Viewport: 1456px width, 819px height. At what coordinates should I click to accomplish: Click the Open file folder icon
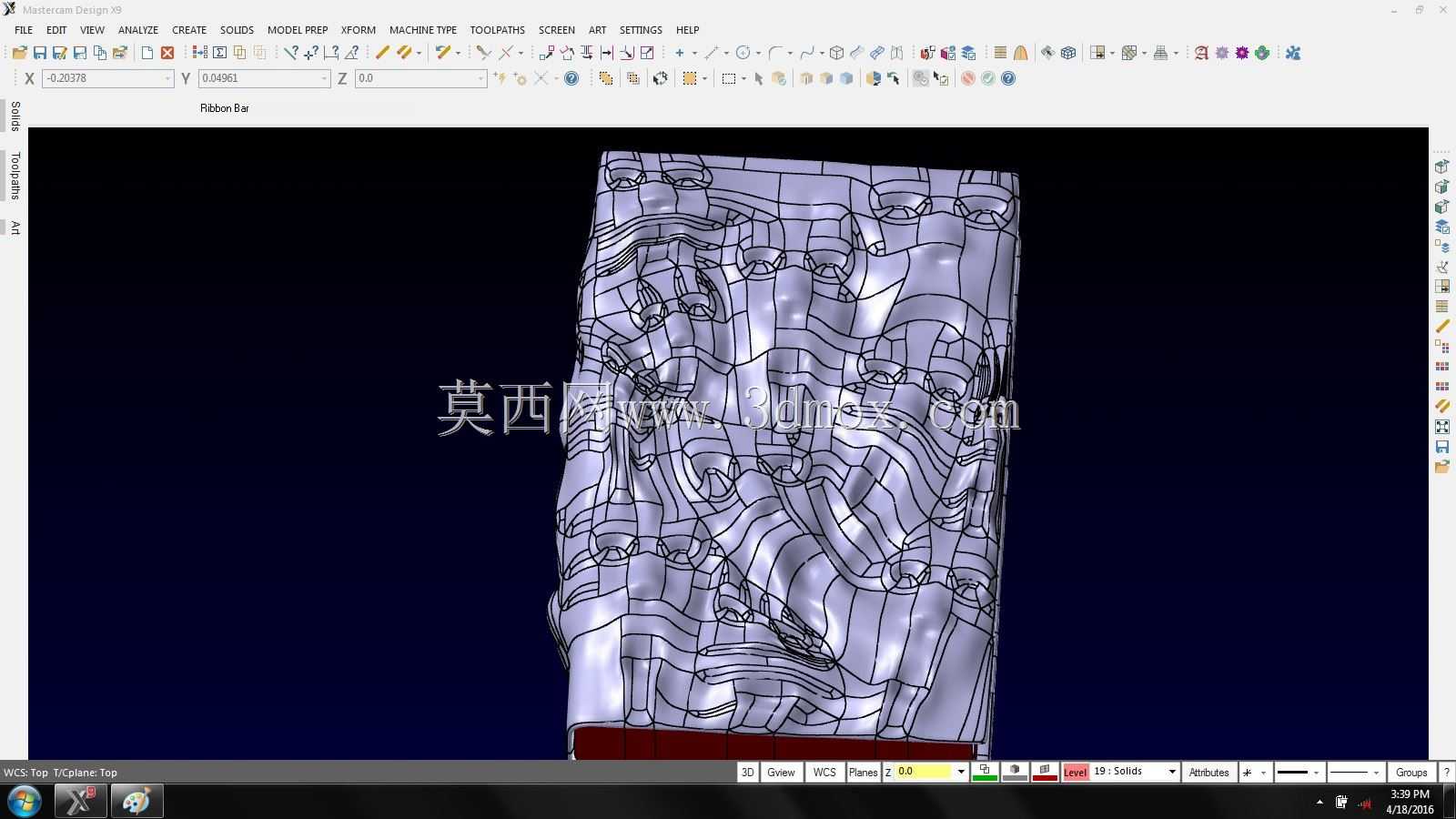click(19, 53)
